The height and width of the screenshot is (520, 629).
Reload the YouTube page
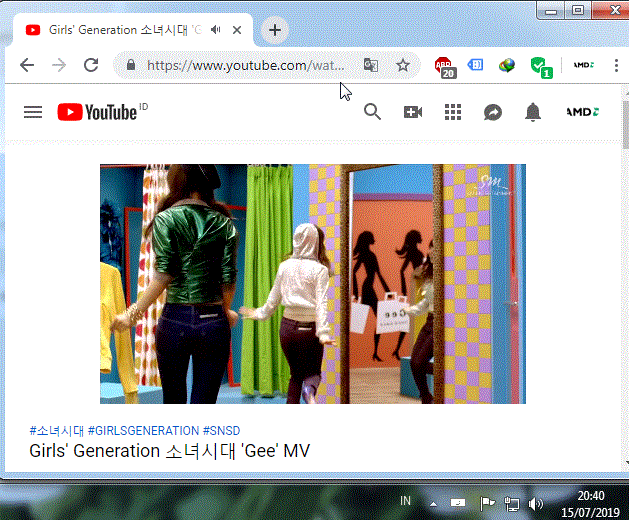tap(91, 65)
